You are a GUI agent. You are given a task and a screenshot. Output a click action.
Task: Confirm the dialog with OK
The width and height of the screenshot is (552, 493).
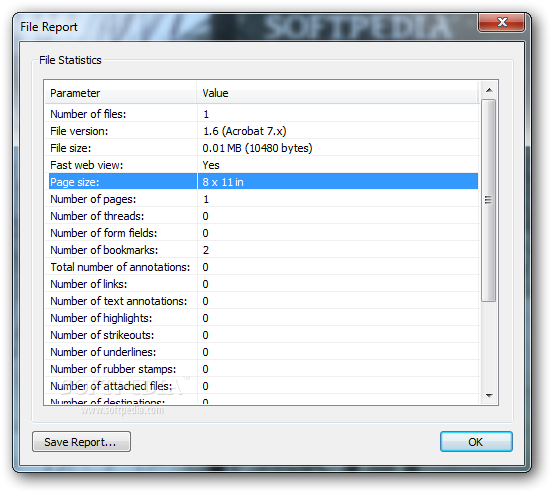pyautogui.click(x=476, y=442)
